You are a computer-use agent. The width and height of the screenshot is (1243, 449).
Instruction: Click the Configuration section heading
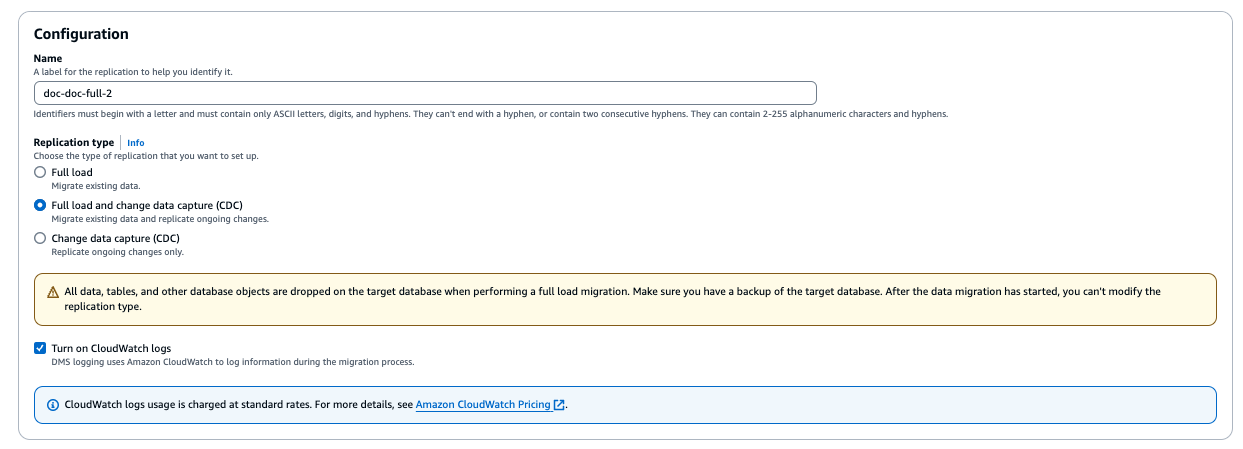click(x=81, y=34)
